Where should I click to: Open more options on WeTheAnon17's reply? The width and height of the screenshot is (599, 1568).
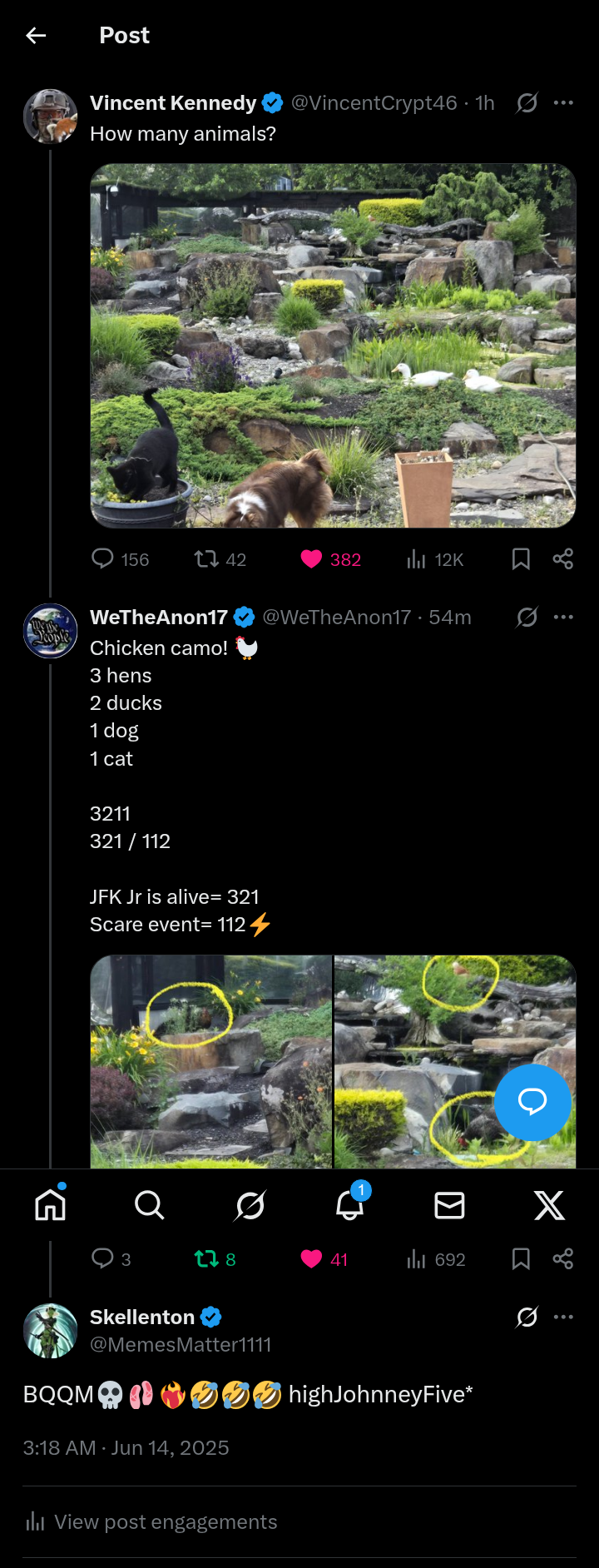pyautogui.click(x=563, y=617)
